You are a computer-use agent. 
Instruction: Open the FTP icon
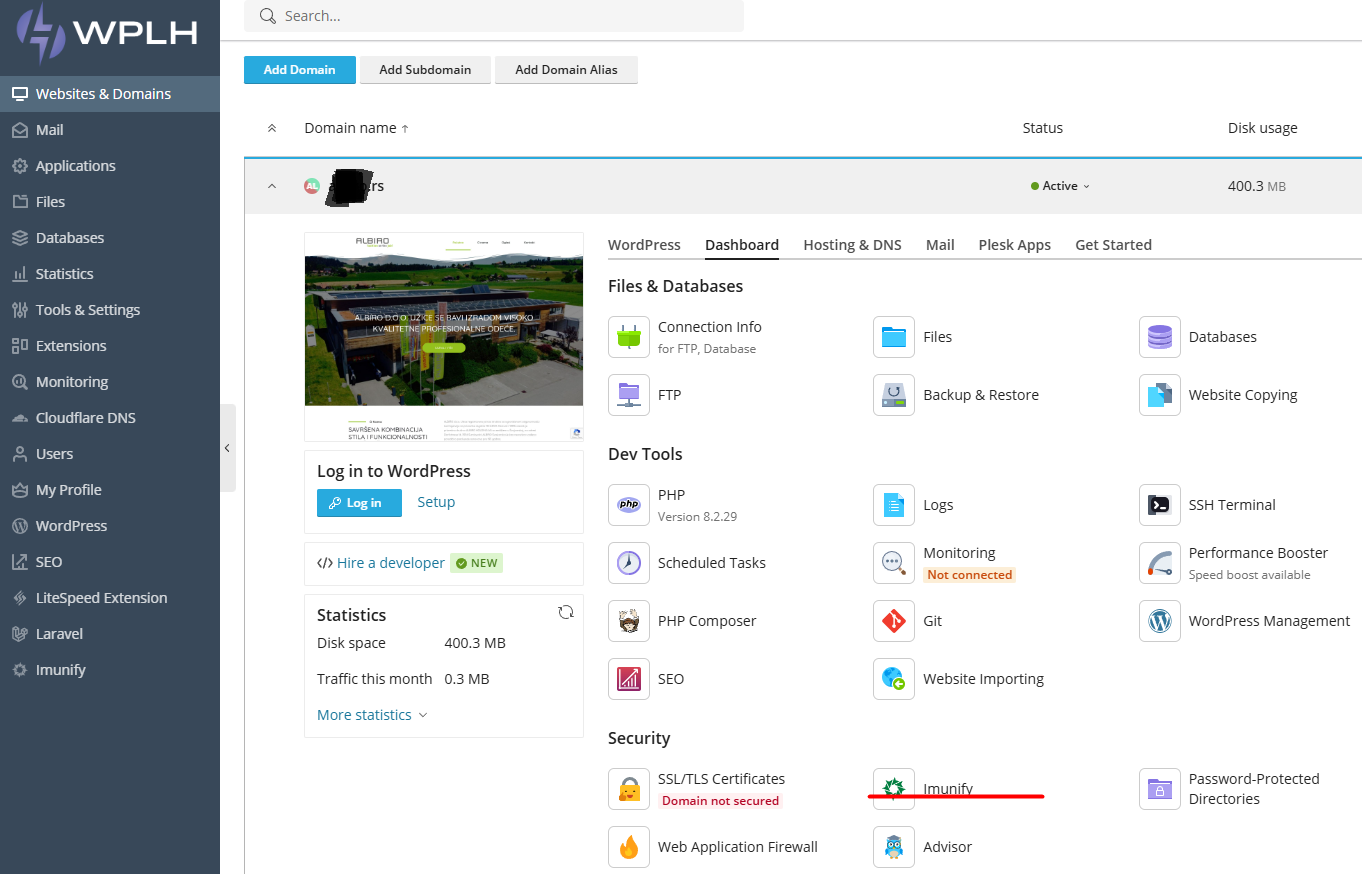[629, 395]
